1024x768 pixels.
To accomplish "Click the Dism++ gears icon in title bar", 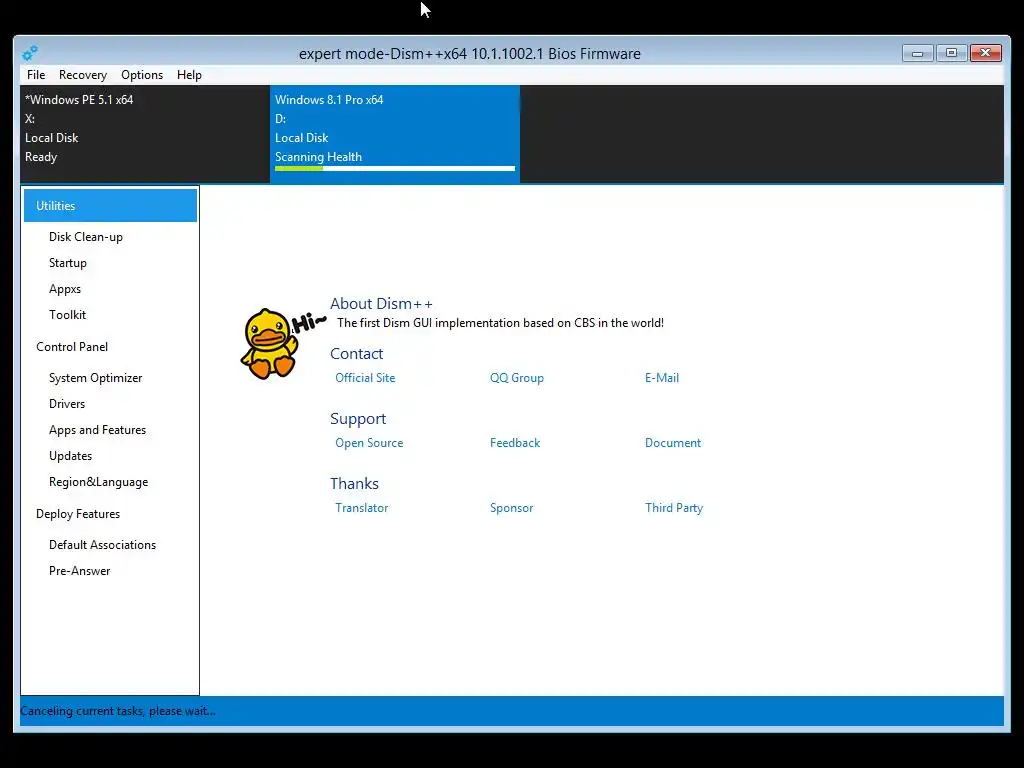I will point(29,53).
